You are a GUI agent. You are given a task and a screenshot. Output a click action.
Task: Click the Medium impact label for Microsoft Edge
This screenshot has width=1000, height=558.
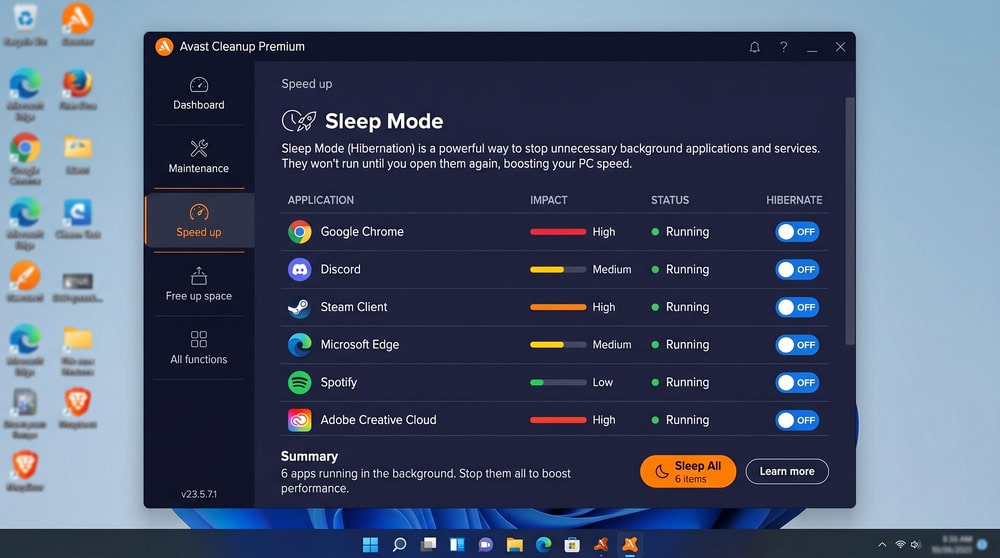pyautogui.click(x=612, y=344)
